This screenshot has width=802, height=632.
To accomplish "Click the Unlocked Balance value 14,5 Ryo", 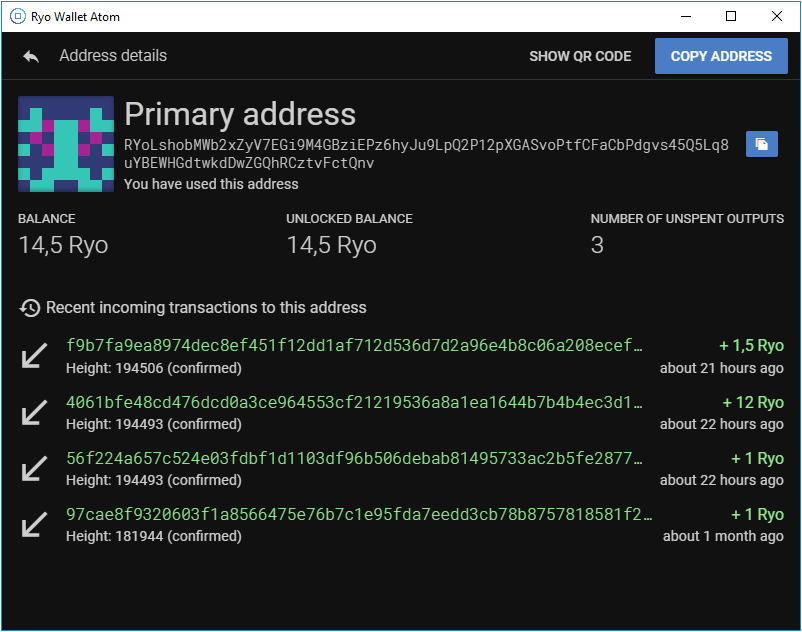I will pyautogui.click(x=331, y=245).
